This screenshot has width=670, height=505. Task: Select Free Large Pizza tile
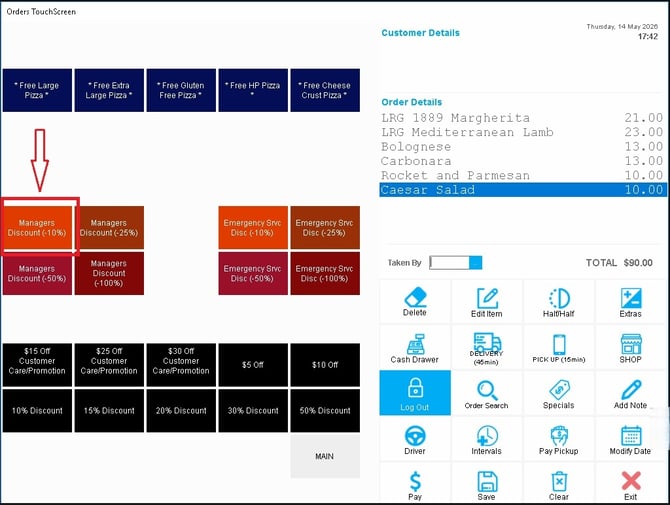38,90
